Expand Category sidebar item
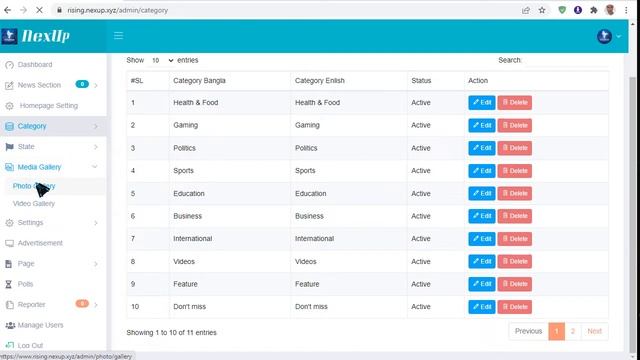 [52, 126]
